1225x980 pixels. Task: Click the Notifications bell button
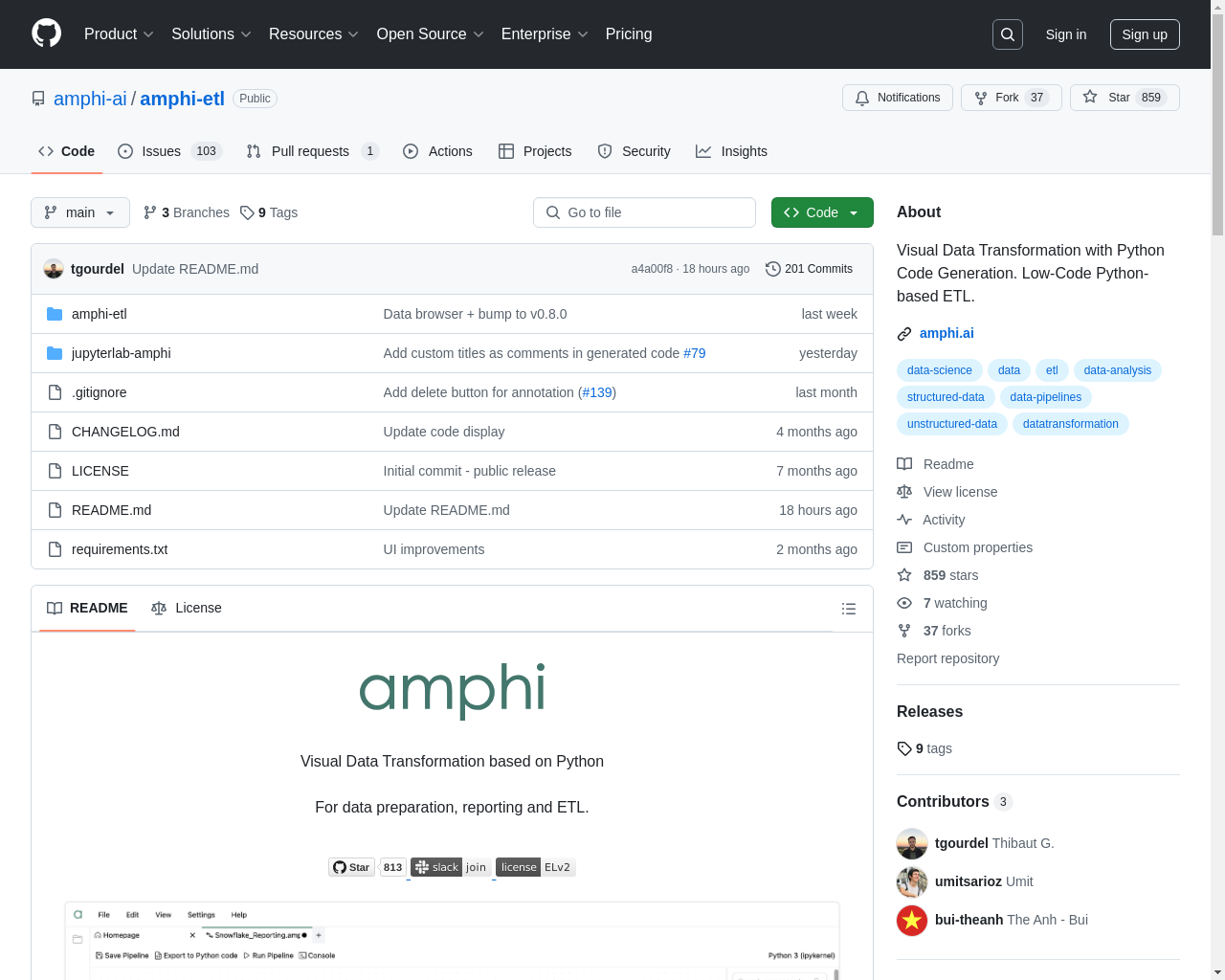click(x=898, y=98)
